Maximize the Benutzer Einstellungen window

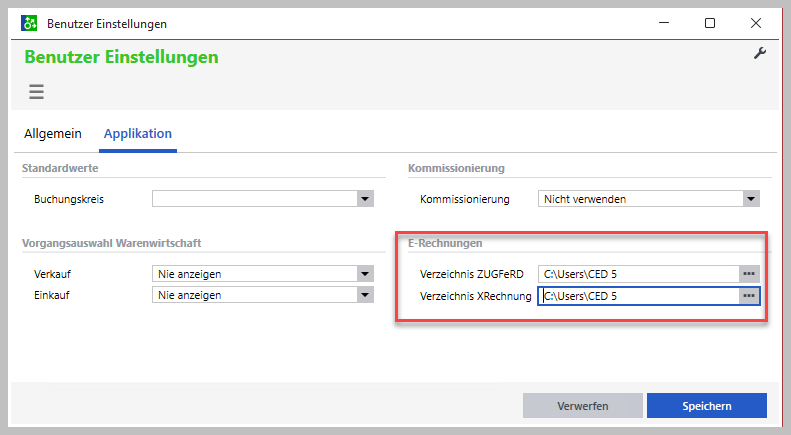[710, 23]
